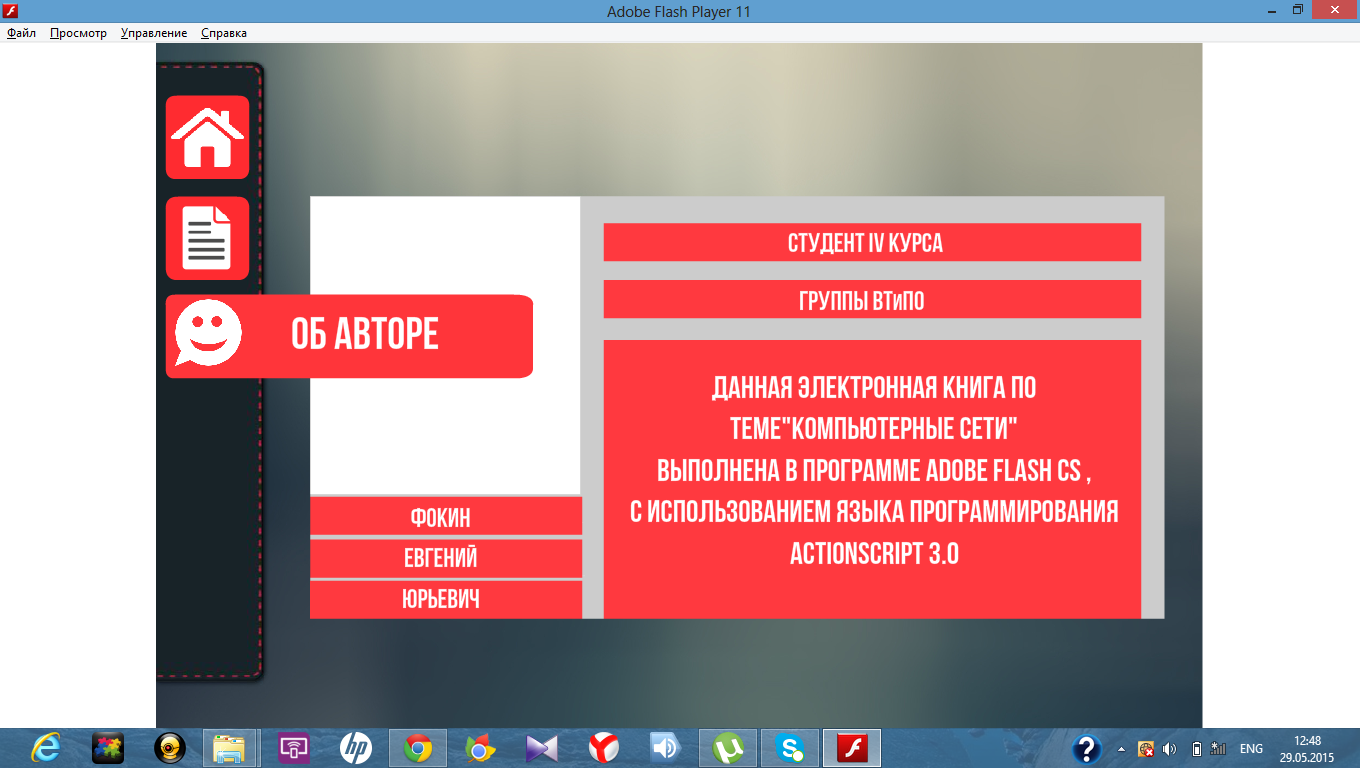Click the ТЕМЕ"КОМПЬЮТЕРНЫЕ СЕТИ" text line
The width and height of the screenshot is (1360, 768).
pyautogui.click(x=874, y=428)
